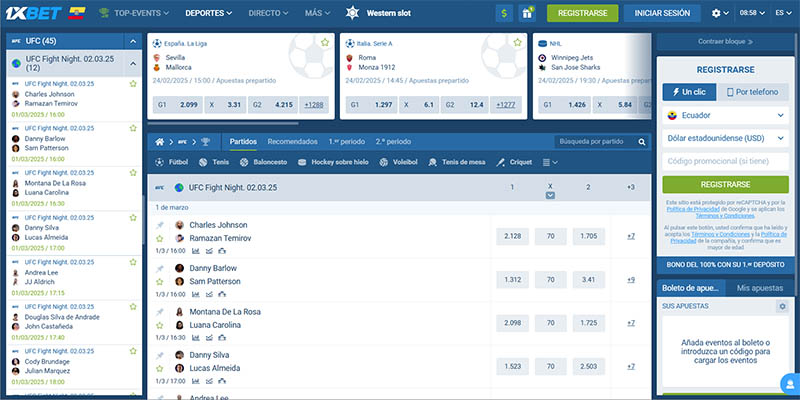Click Contraer bloque link
The image size is (800, 400).
[725, 42]
